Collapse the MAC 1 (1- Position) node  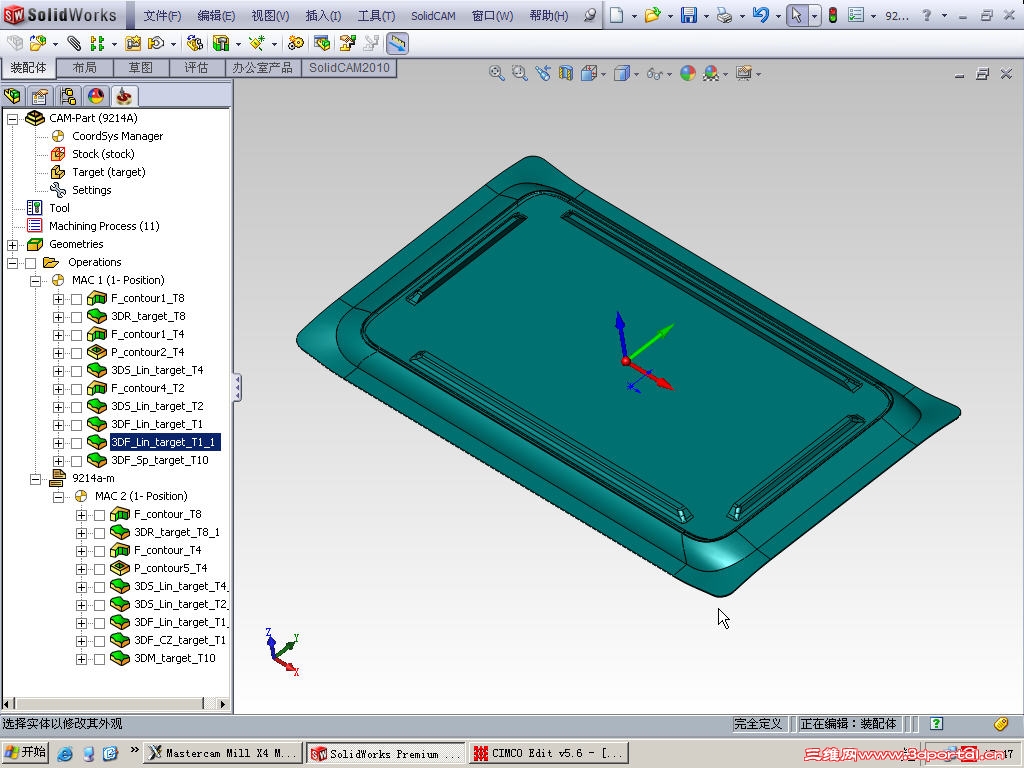coord(35,280)
